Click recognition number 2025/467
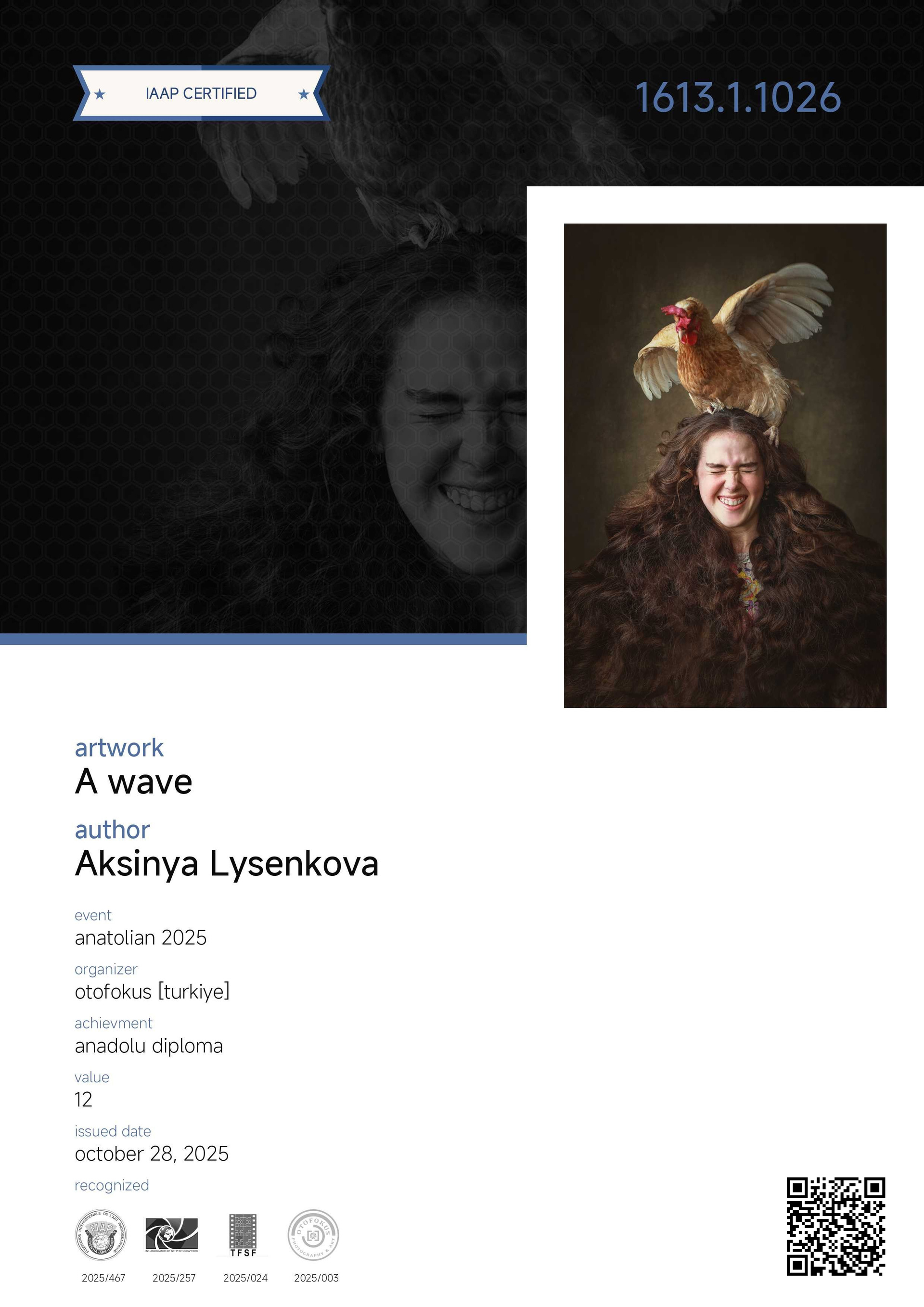Screen dimensions: 924x1307 click(103, 1278)
